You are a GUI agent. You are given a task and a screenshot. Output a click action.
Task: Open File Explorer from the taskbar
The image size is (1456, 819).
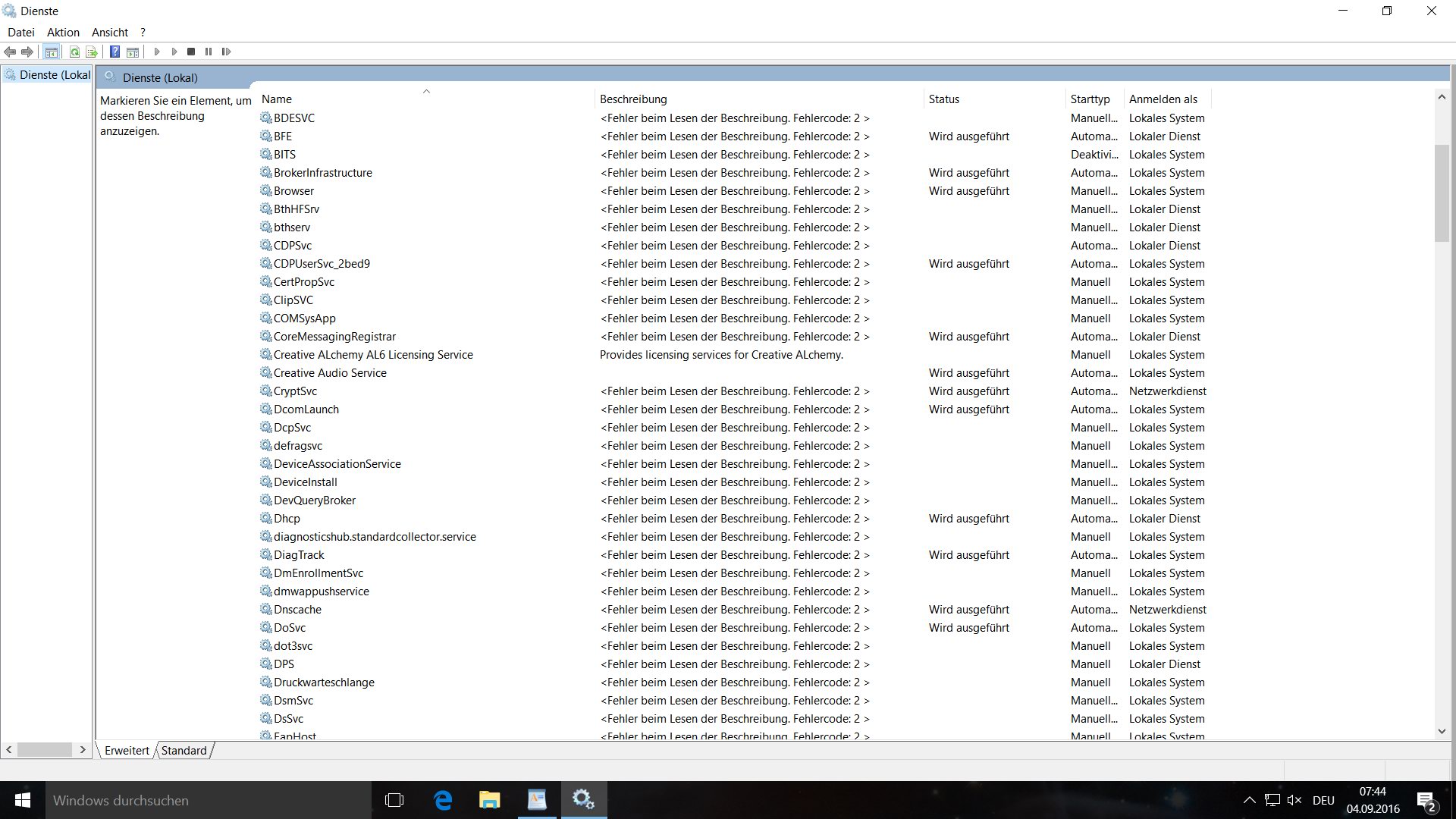click(489, 800)
